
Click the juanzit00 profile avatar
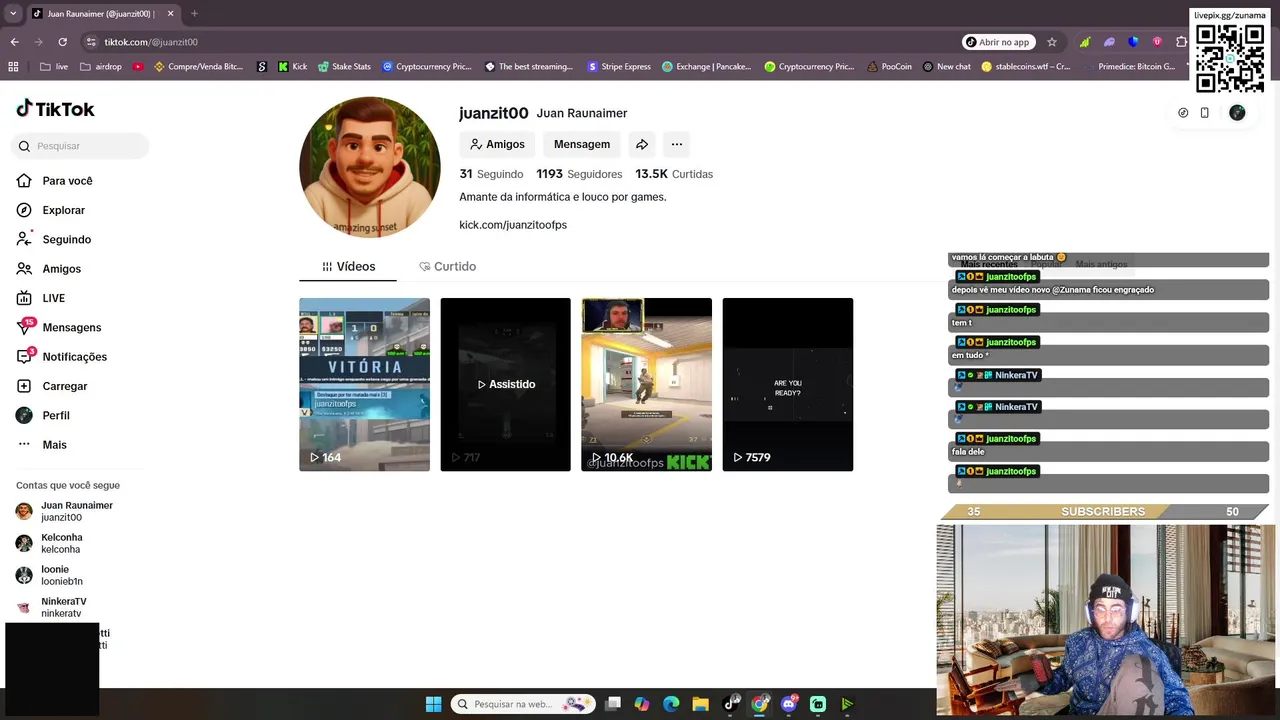[370, 167]
